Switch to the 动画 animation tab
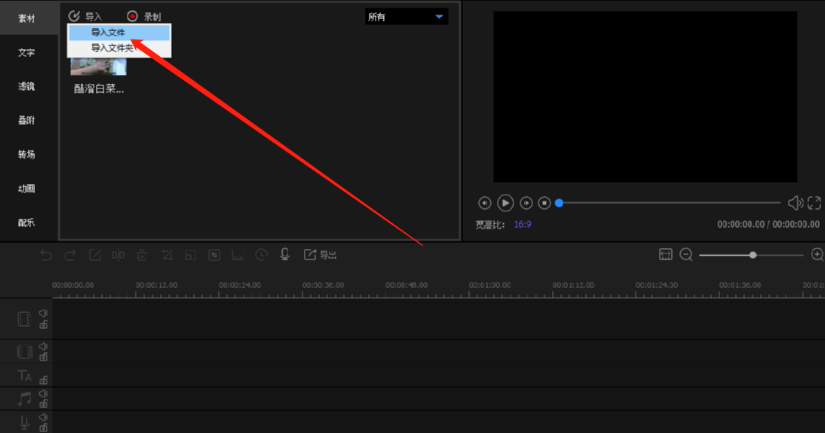The height and width of the screenshot is (433, 825). coord(26,188)
